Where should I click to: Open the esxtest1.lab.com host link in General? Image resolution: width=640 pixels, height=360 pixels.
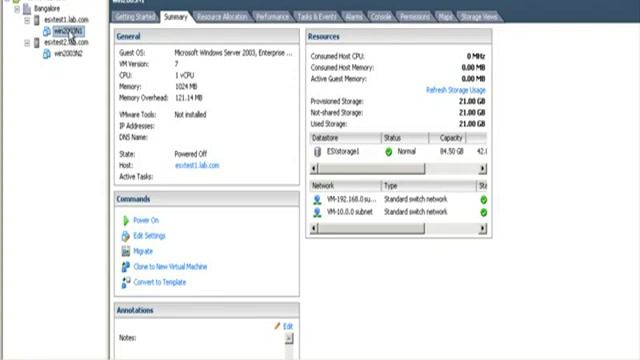click(197, 165)
